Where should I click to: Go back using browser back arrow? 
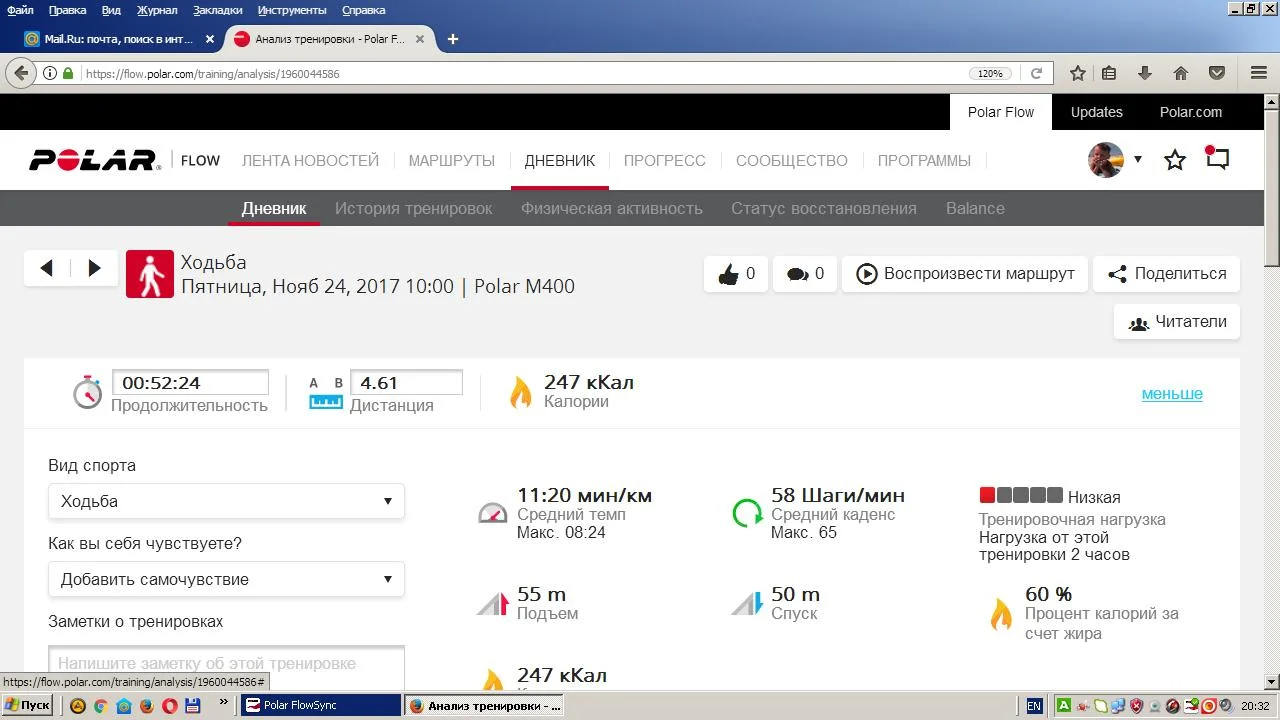pos(20,73)
